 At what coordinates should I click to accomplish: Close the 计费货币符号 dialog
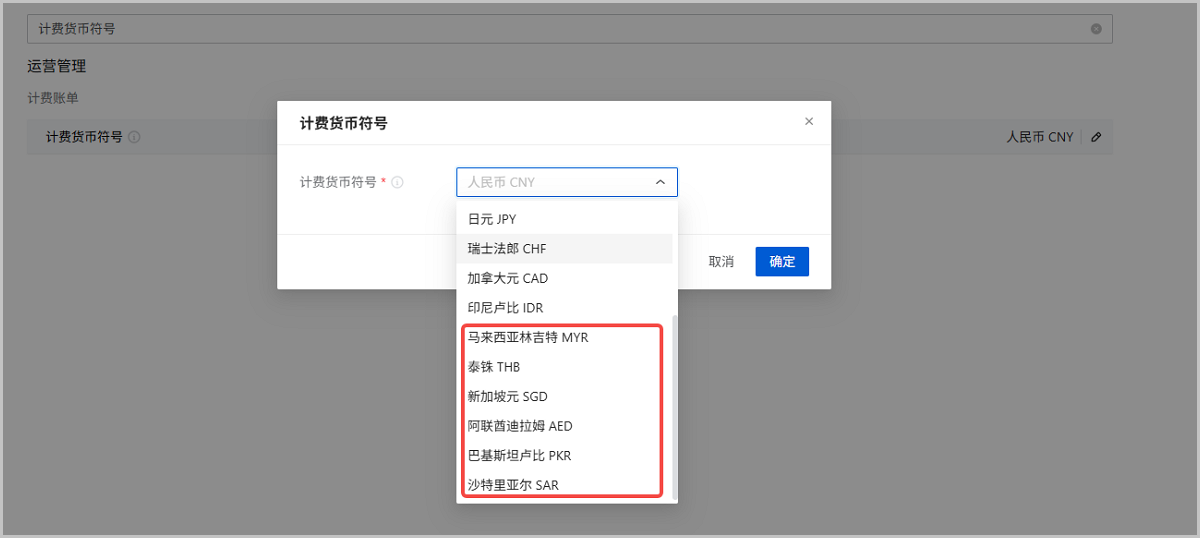(x=809, y=122)
